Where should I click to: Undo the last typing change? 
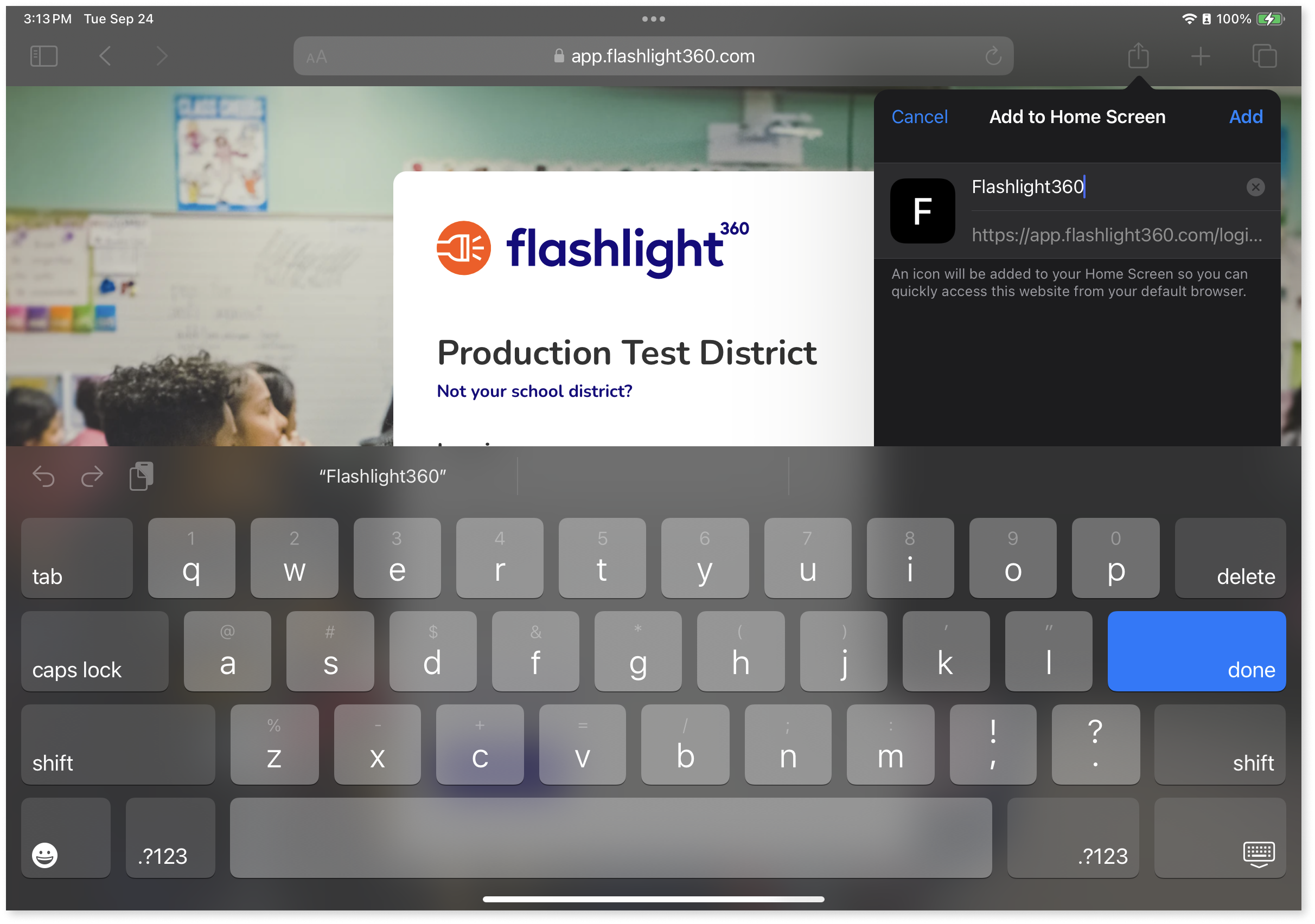(x=43, y=476)
